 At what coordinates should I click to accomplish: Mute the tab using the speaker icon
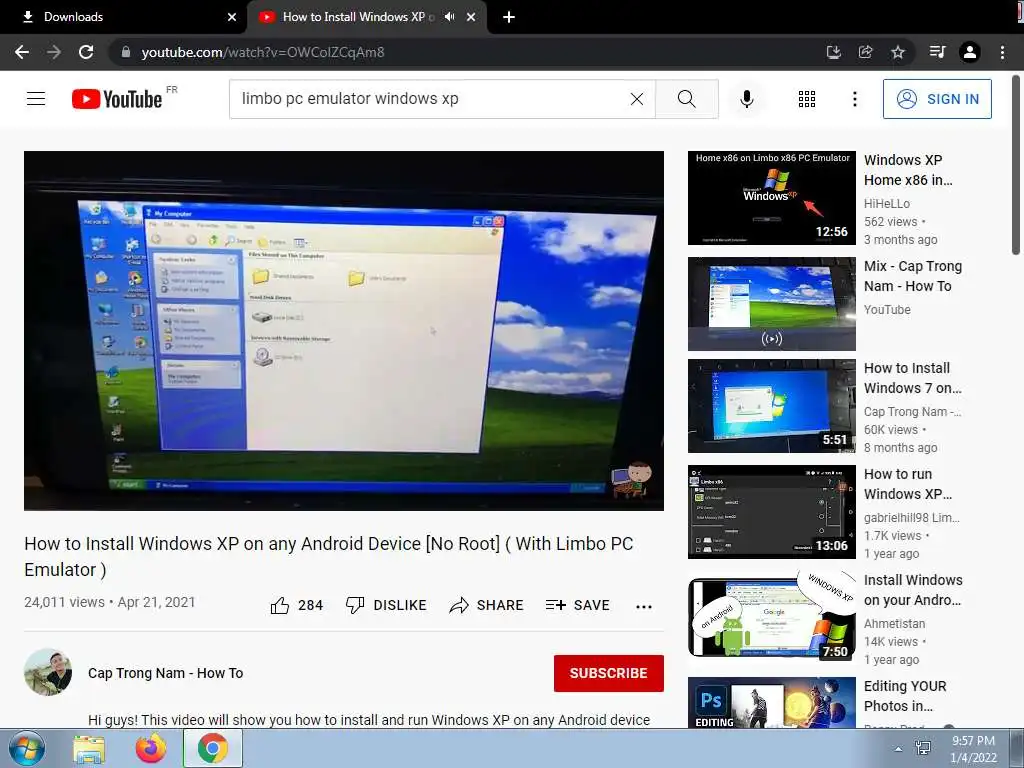(x=449, y=17)
